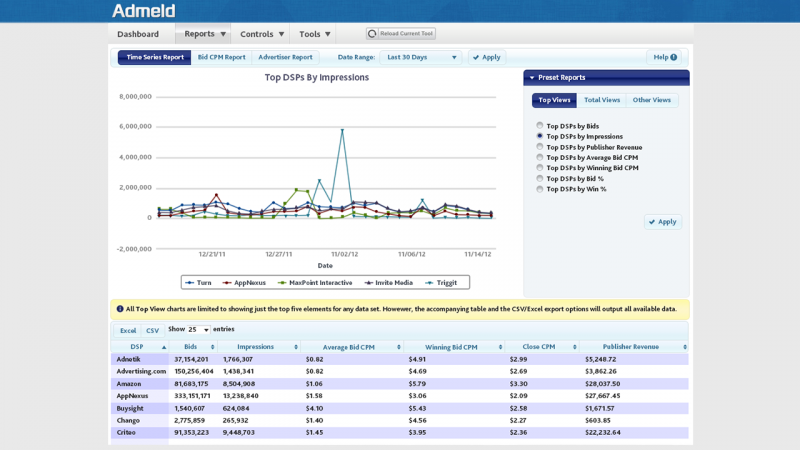The width and height of the screenshot is (800, 450).
Task: Click the Chango table row name
Action: tap(128, 420)
